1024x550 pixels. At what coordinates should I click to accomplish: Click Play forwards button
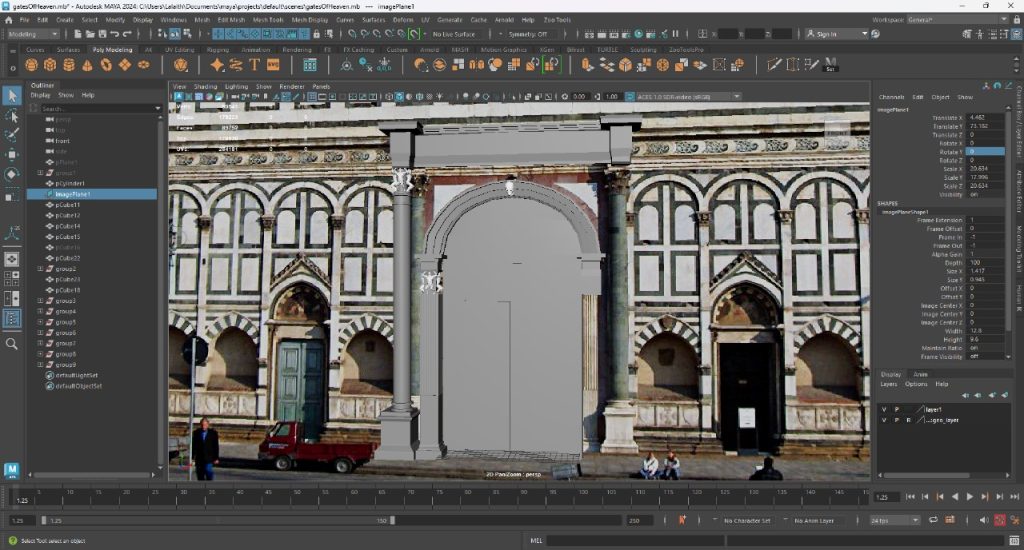coord(970,497)
